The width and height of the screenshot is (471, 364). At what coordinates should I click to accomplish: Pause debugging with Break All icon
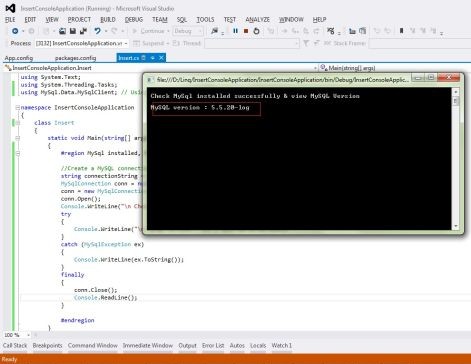[x=235, y=31]
